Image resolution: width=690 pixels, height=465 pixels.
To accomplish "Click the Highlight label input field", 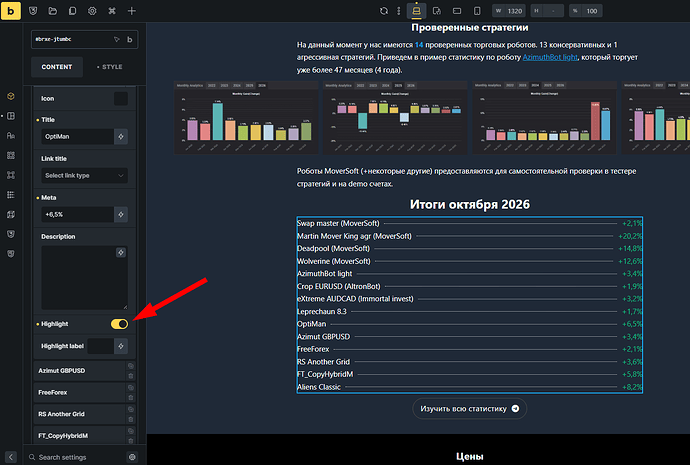I will pyautogui.click(x=101, y=346).
